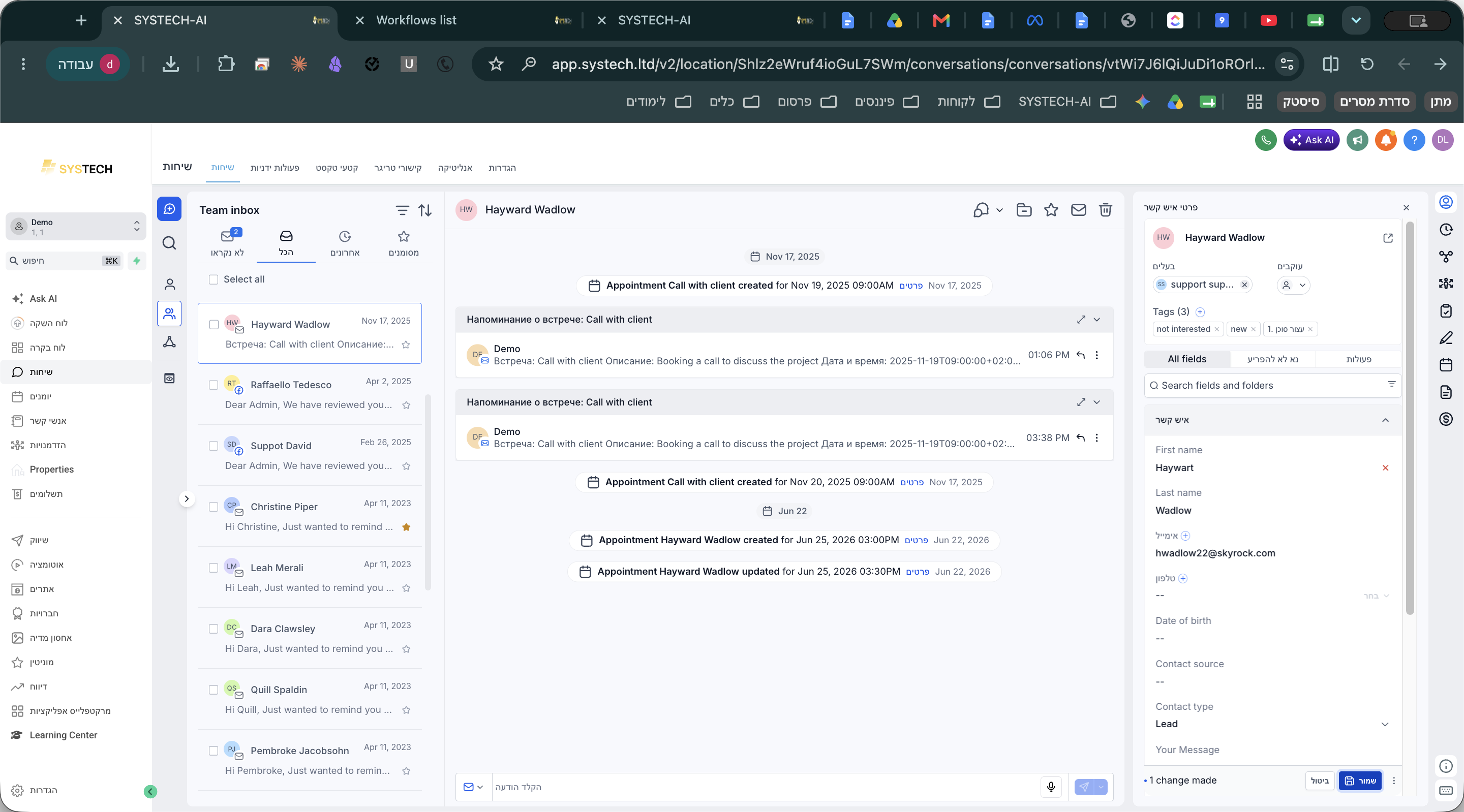Add a new tag with plus icon
Image resolution: width=1464 pixels, height=812 pixels.
pyautogui.click(x=1200, y=312)
